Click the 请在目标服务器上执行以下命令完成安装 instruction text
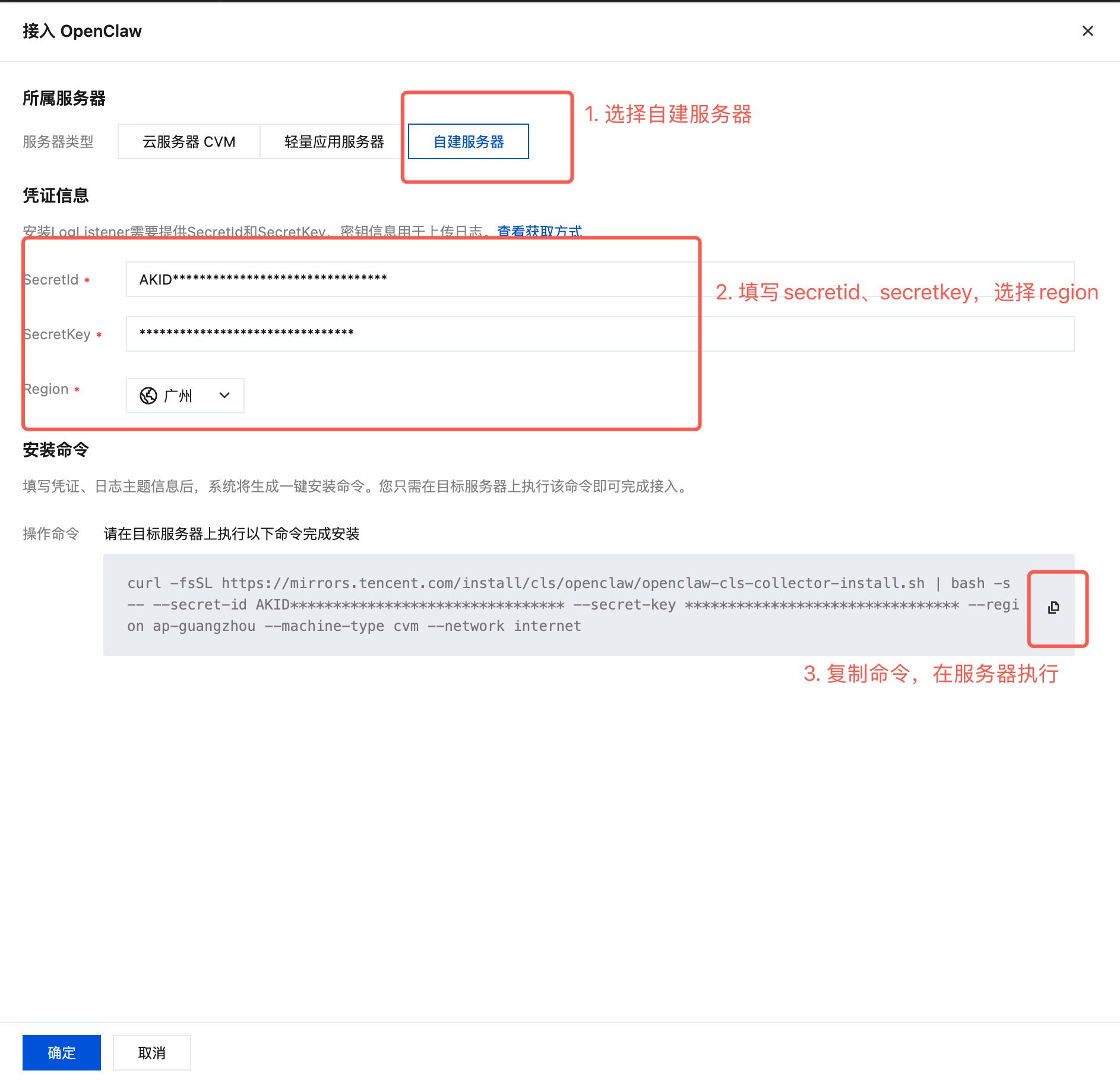 [232, 534]
